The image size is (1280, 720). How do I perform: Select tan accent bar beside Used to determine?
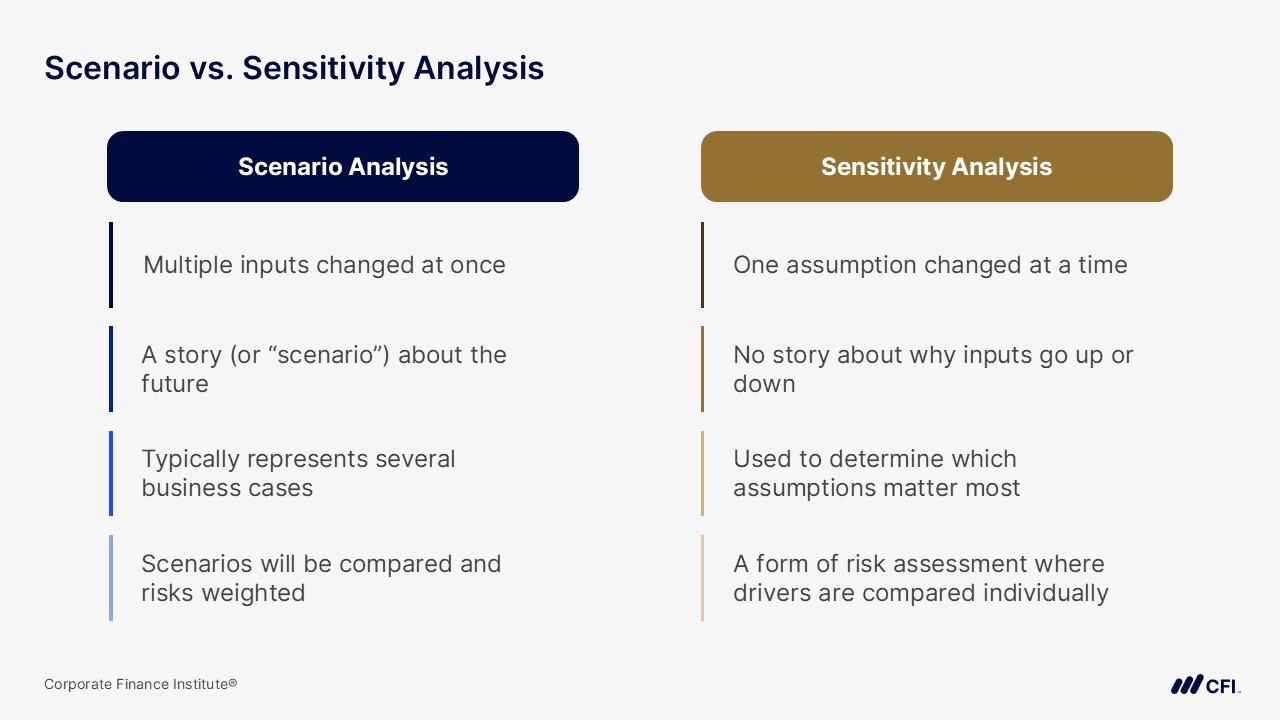coord(703,473)
